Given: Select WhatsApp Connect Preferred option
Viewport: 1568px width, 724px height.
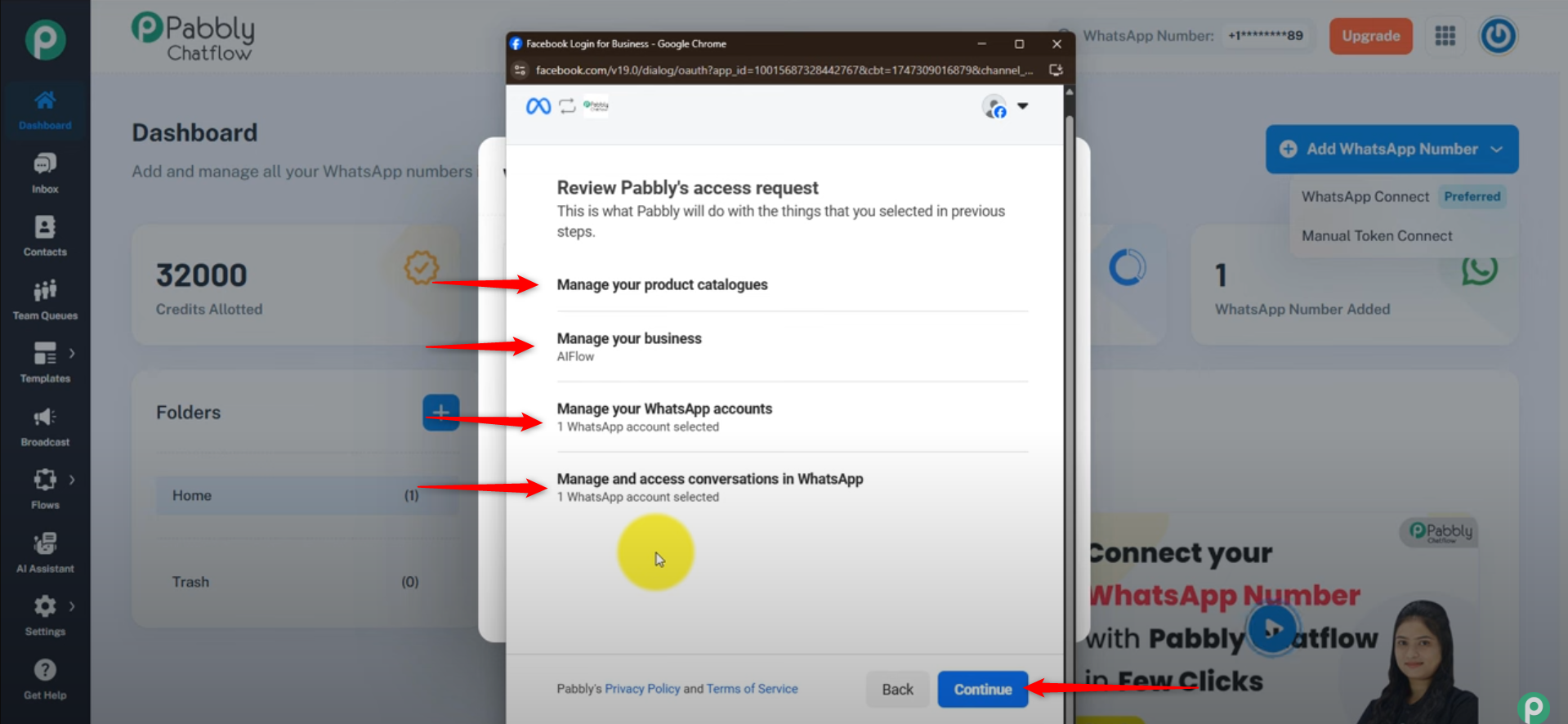Looking at the screenshot, I should (x=1401, y=197).
